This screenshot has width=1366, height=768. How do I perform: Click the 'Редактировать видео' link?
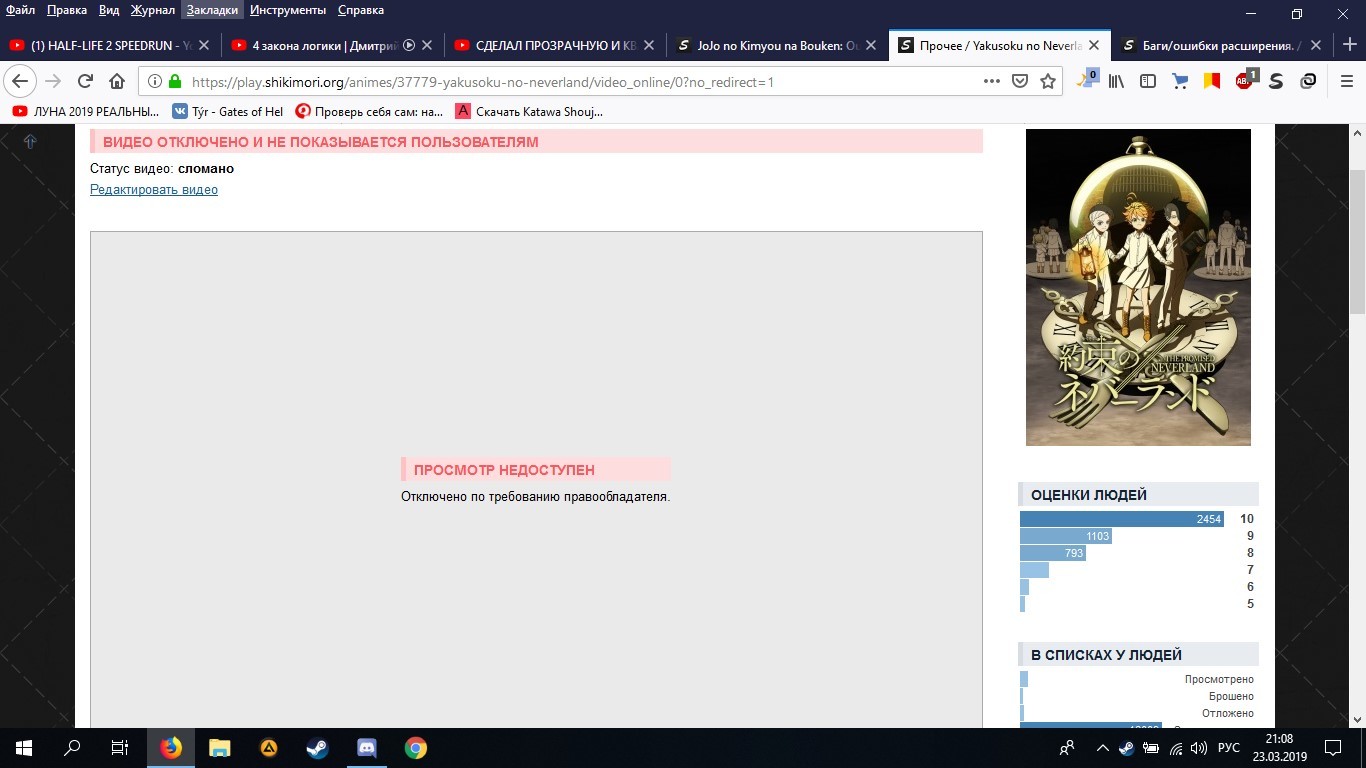point(154,190)
